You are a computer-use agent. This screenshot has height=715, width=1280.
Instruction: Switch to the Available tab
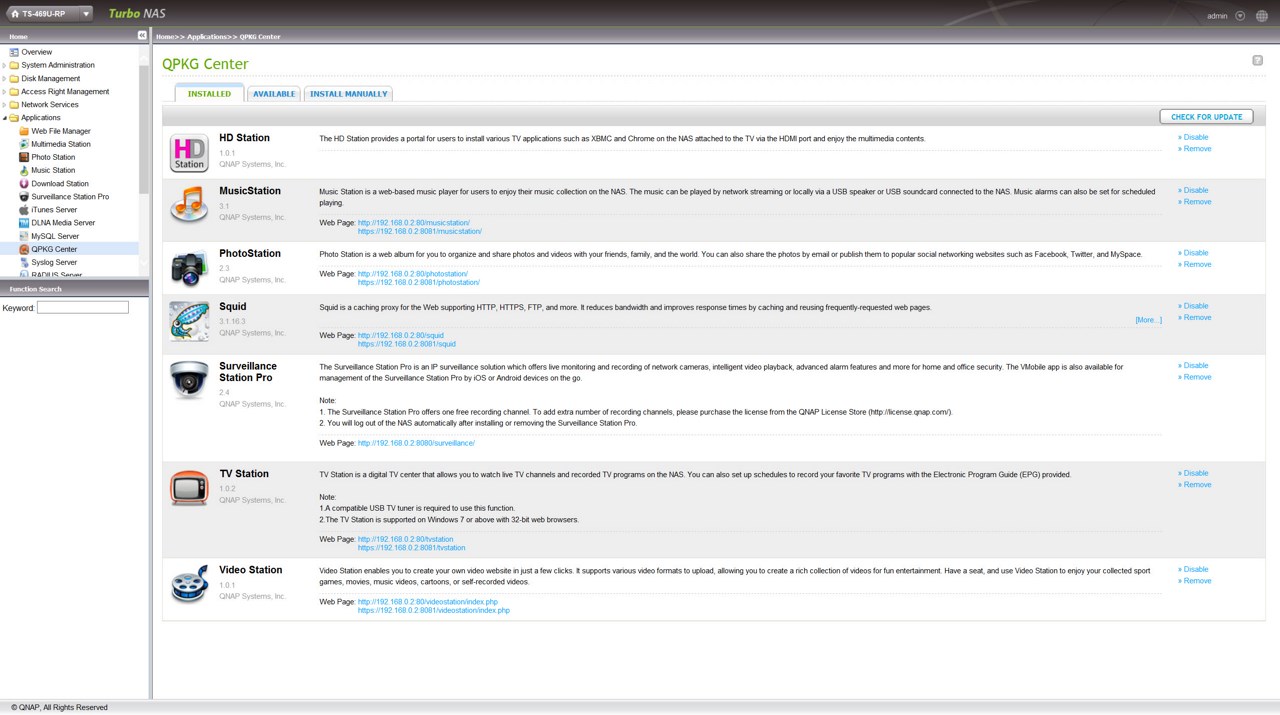[x=274, y=94]
